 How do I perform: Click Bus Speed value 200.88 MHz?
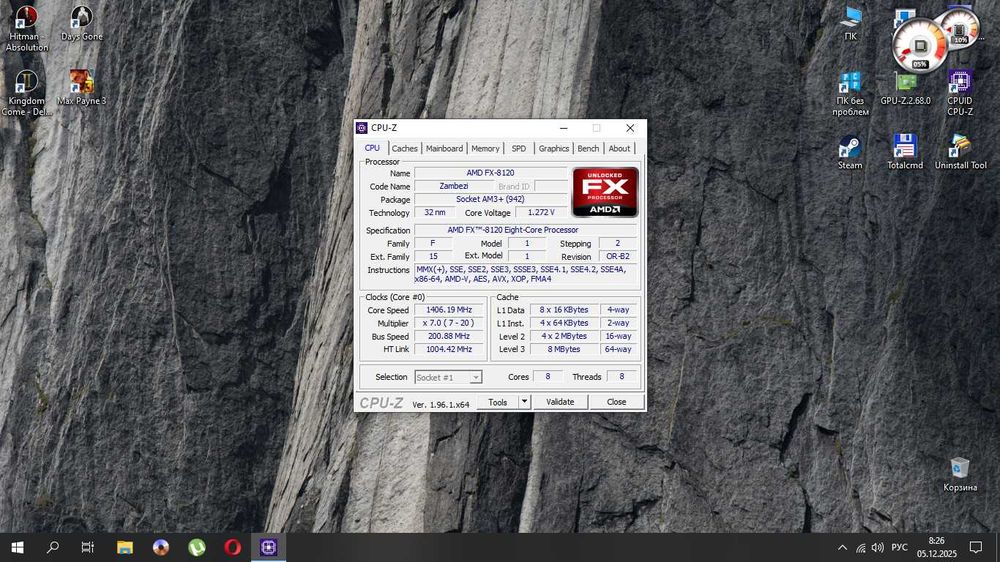coord(449,336)
